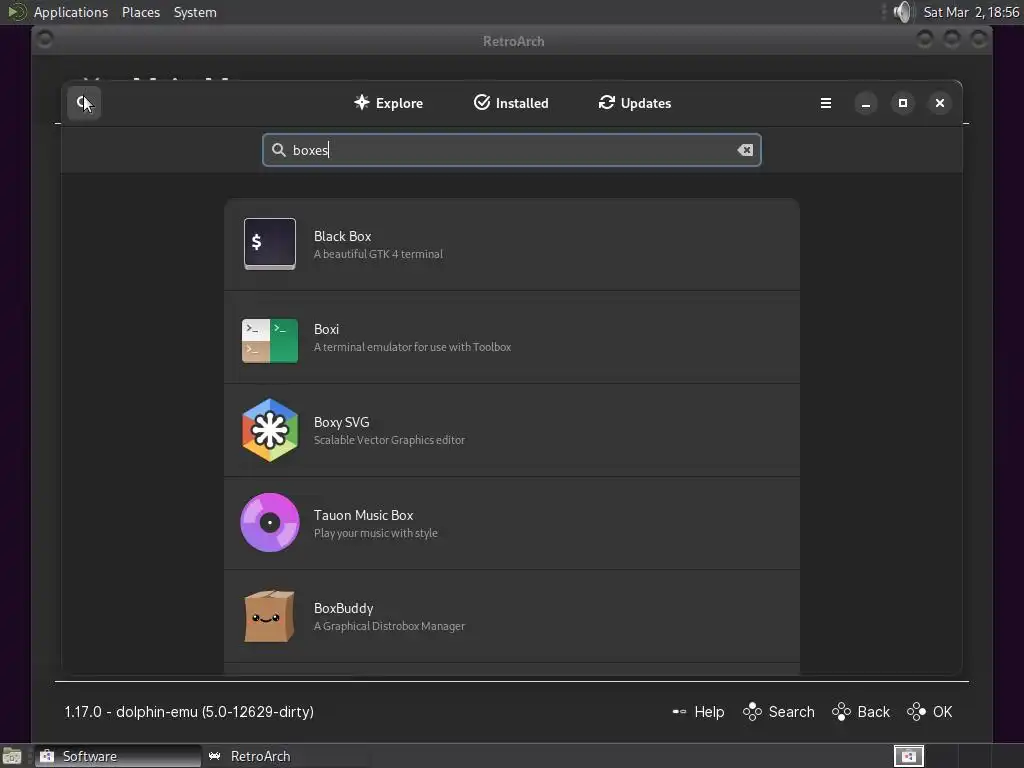This screenshot has height=768, width=1024.
Task: Open the Boxy SVG hexagon icon
Action: click(270, 430)
